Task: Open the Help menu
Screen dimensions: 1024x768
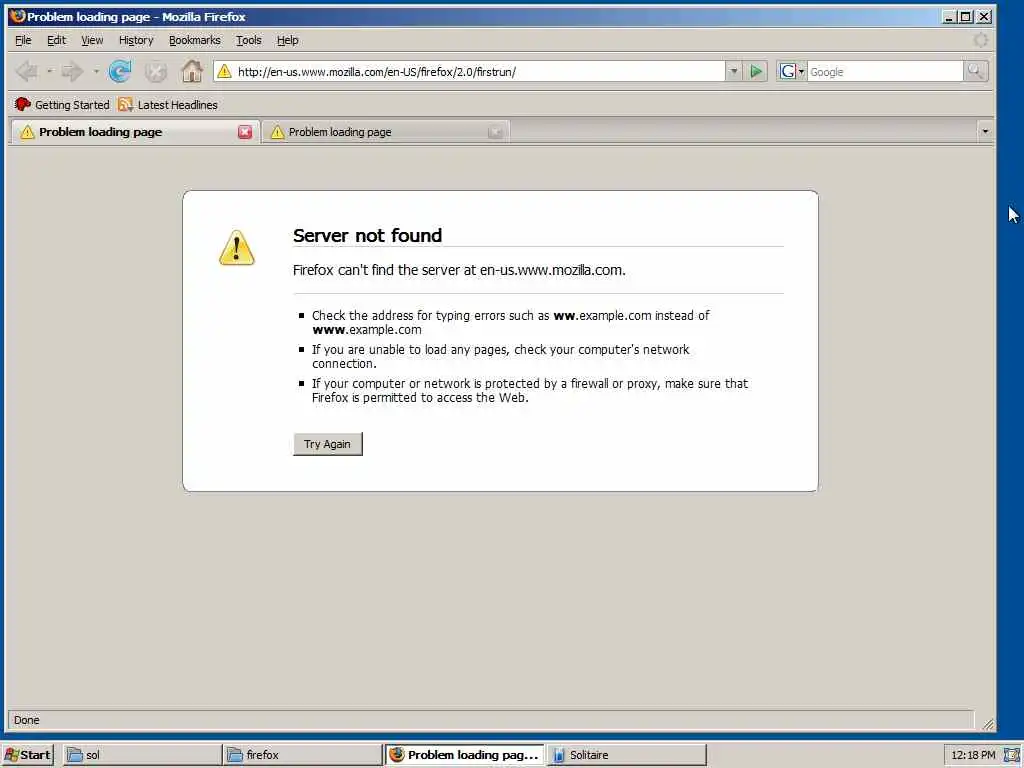Action: [x=287, y=40]
